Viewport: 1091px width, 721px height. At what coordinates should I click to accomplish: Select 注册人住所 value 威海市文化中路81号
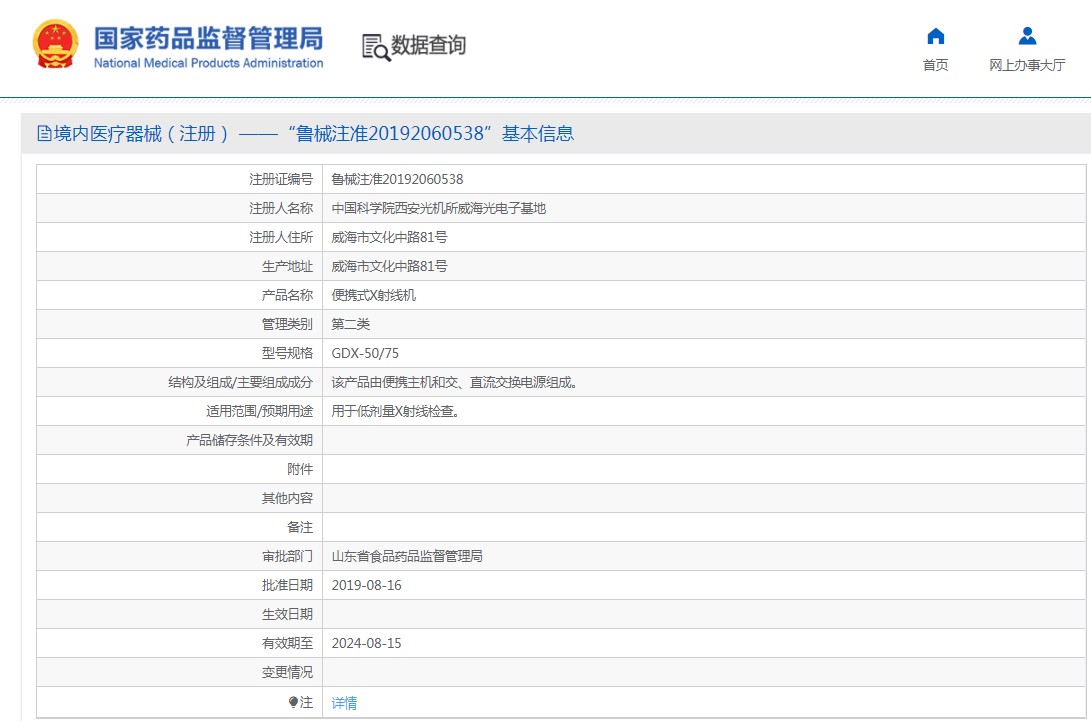389,237
